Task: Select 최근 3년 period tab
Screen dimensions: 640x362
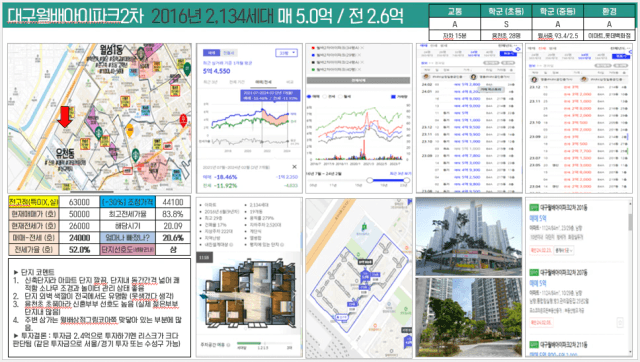Action: point(211,82)
